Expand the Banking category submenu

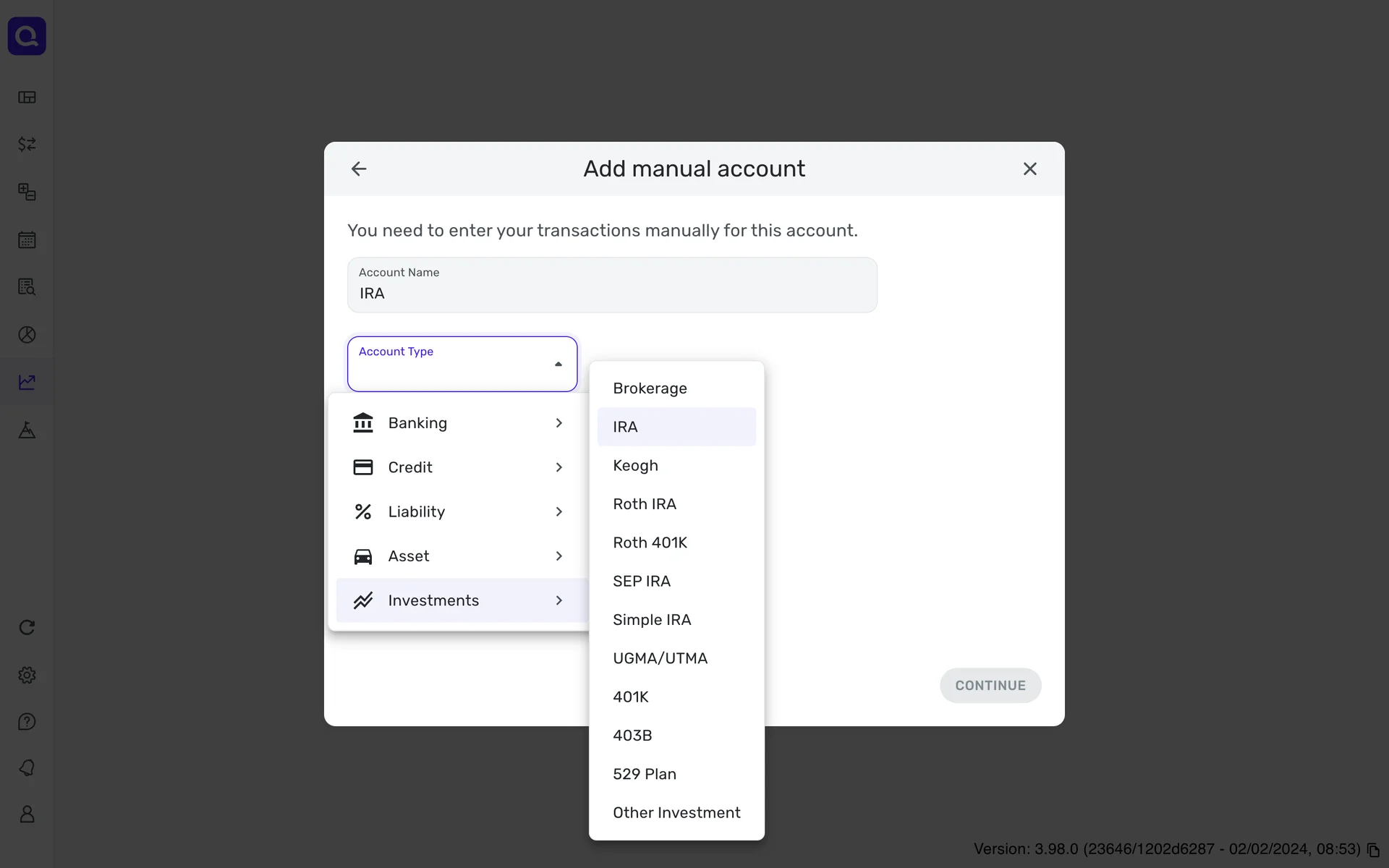[x=459, y=423]
